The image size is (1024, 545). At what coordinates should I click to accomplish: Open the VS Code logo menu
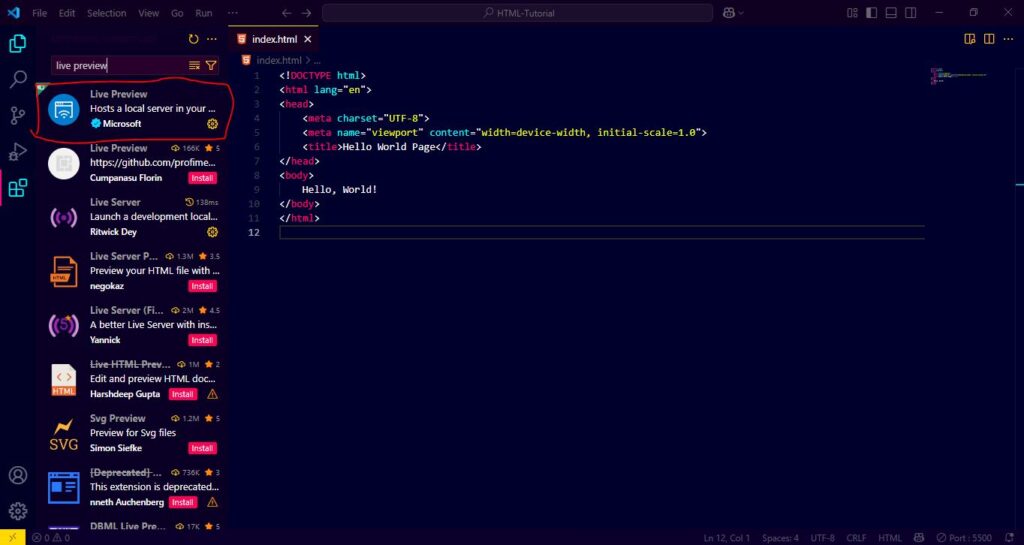(14, 13)
